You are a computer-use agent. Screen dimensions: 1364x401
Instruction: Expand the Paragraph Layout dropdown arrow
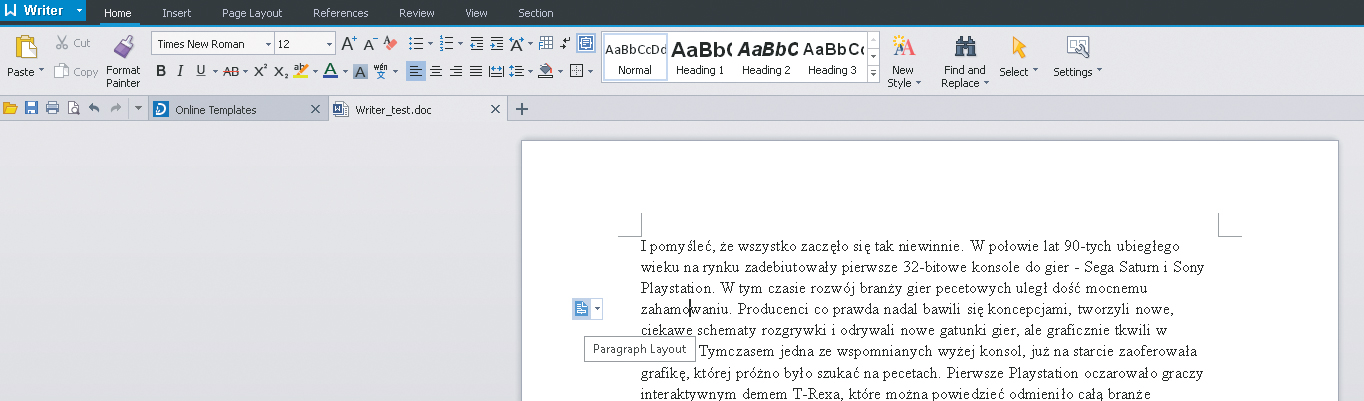(x=598, y=310)
